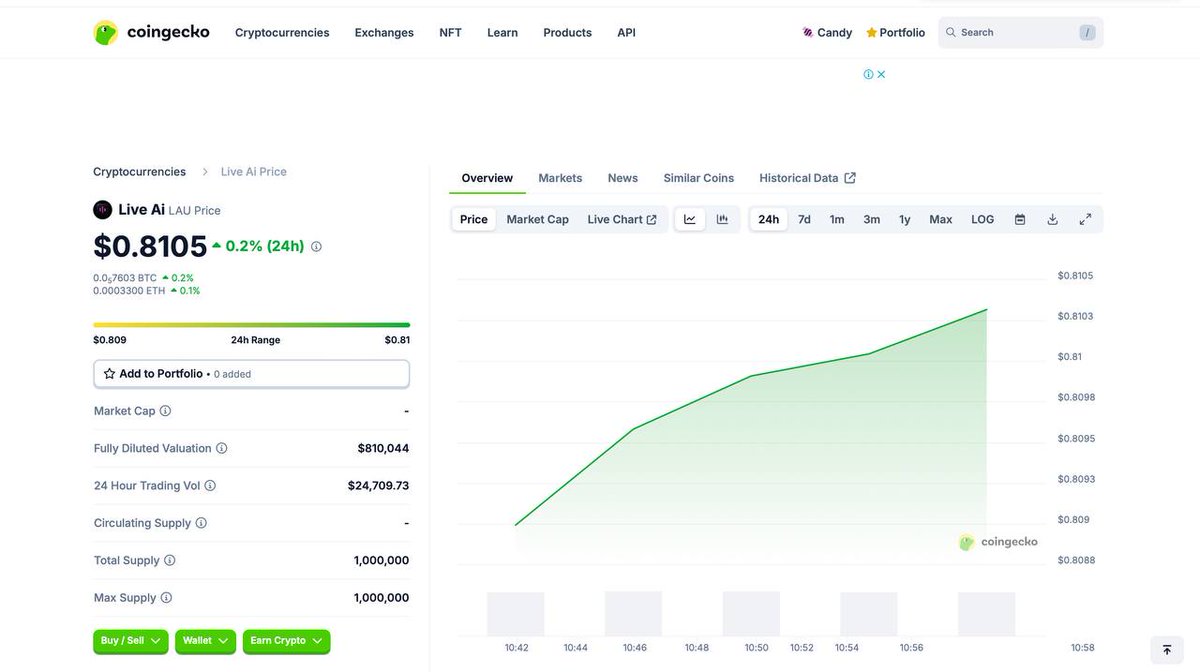Switch to line chart view icon
1200x672 pixels.
(690, 219)
